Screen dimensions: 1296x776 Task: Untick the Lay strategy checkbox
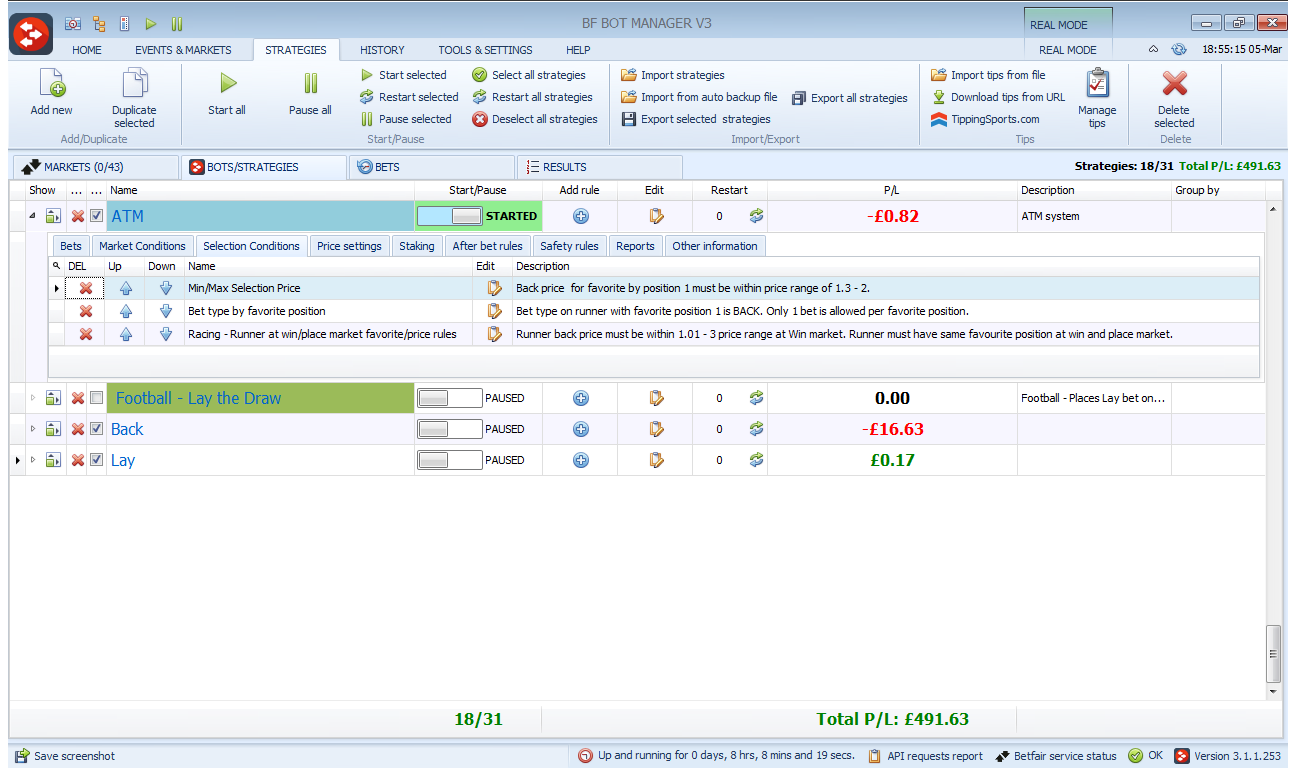[96, 460]
